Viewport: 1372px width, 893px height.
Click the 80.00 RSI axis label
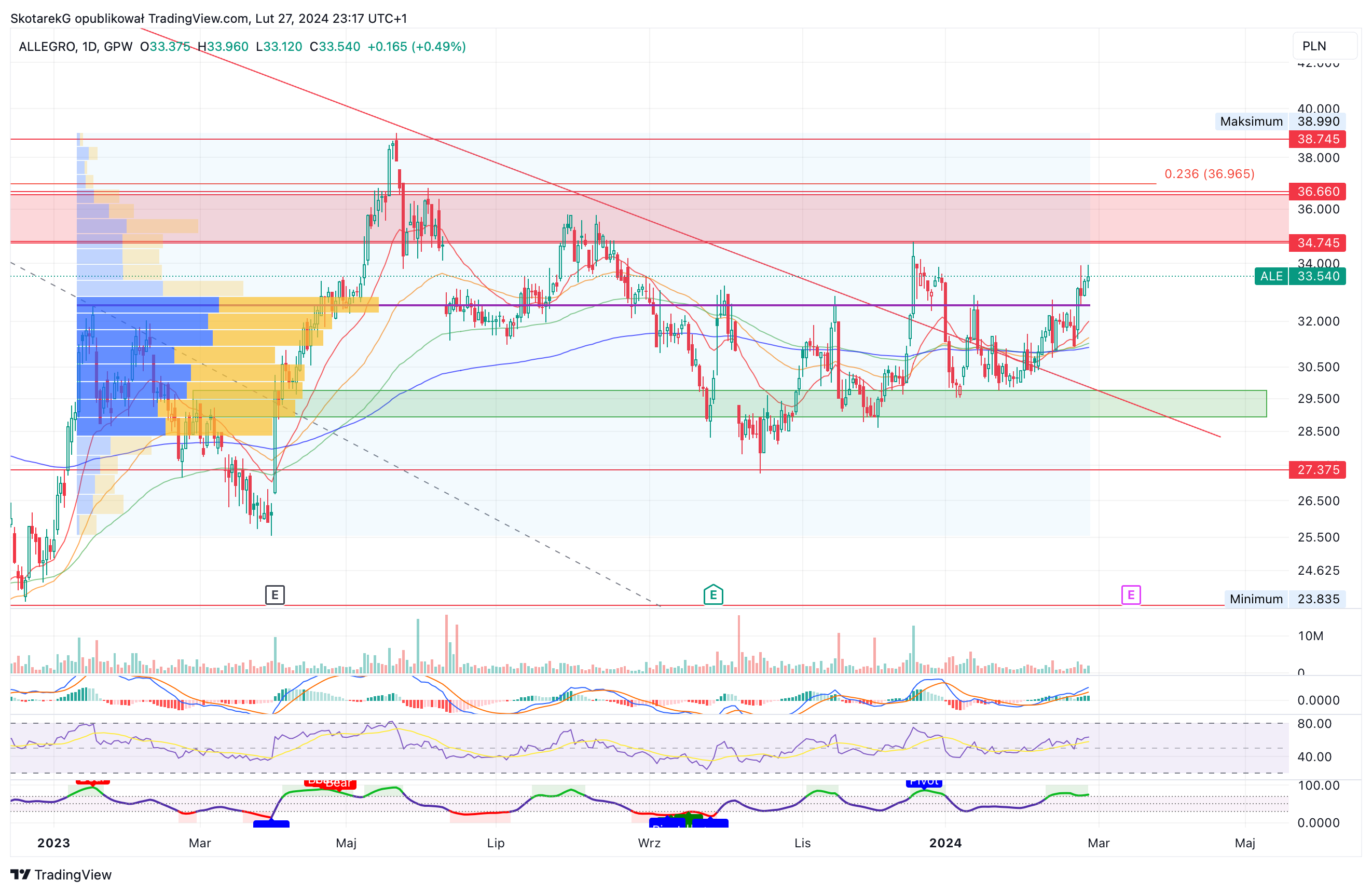[x=1314, y=723]
